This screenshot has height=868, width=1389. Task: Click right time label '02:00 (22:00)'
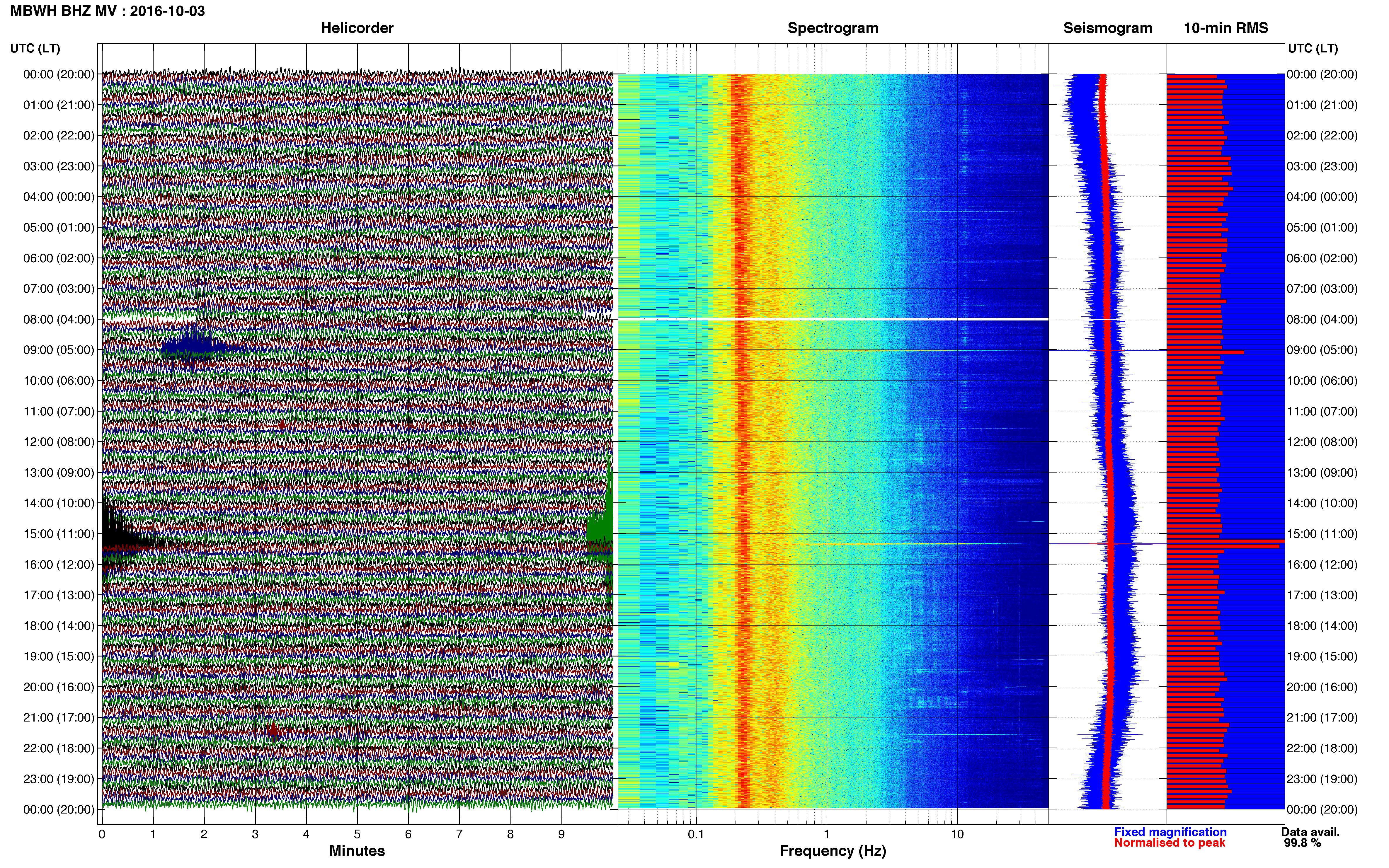[x=1322, y=135]
